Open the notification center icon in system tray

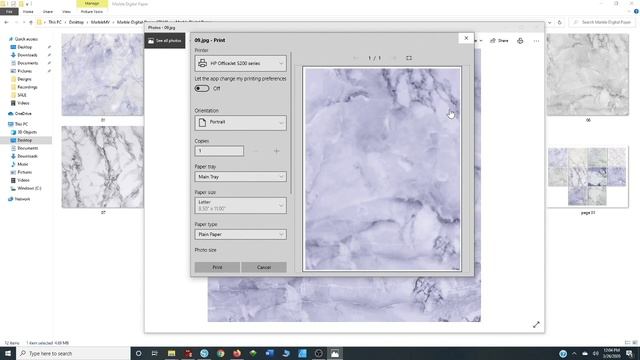point(629,353)
